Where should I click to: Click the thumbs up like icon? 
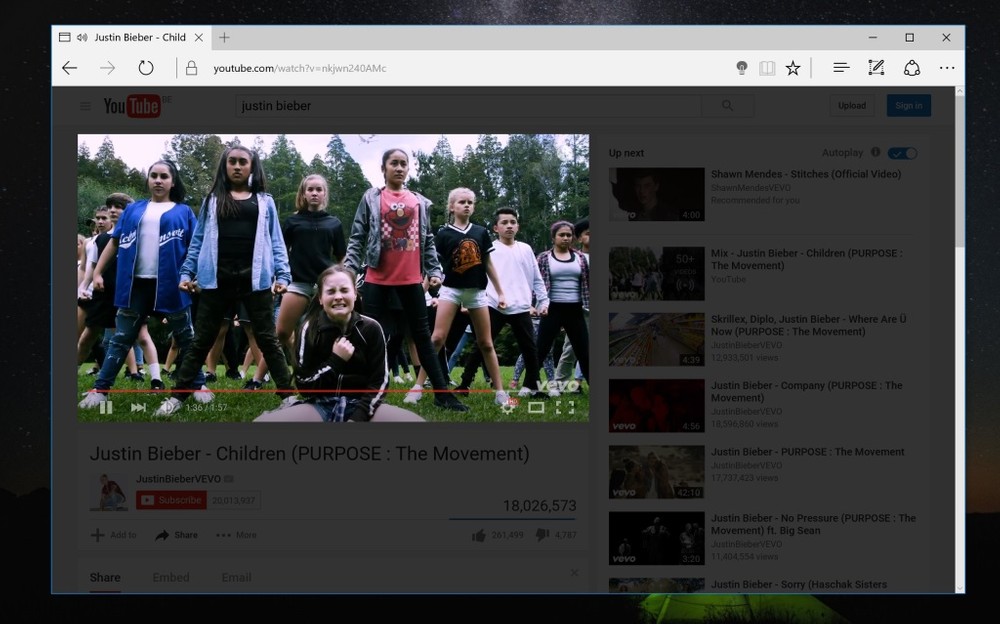click(479, 535)
